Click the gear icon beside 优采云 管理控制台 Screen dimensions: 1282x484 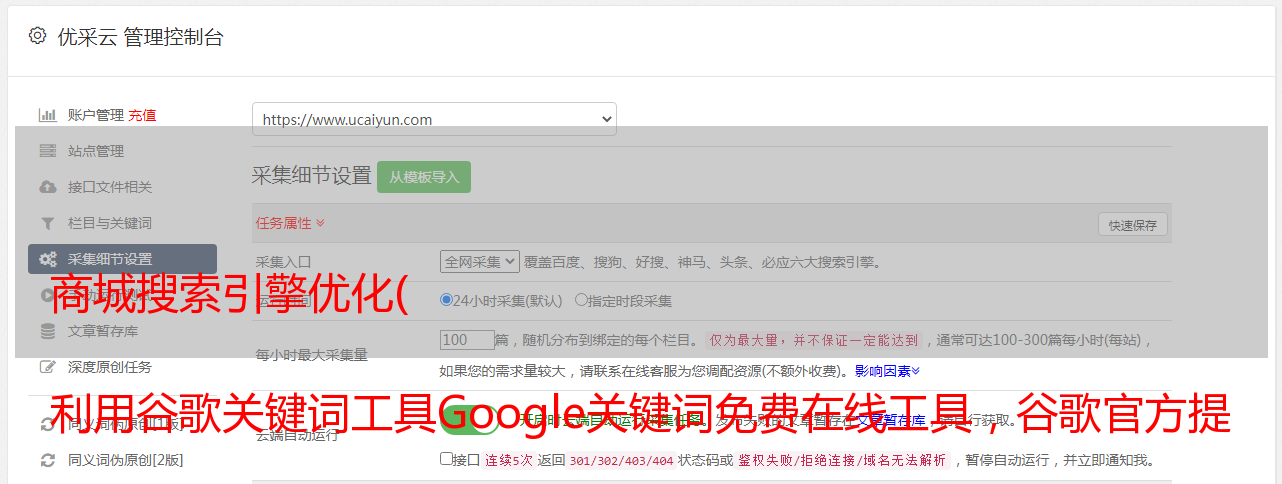(37, 36)
